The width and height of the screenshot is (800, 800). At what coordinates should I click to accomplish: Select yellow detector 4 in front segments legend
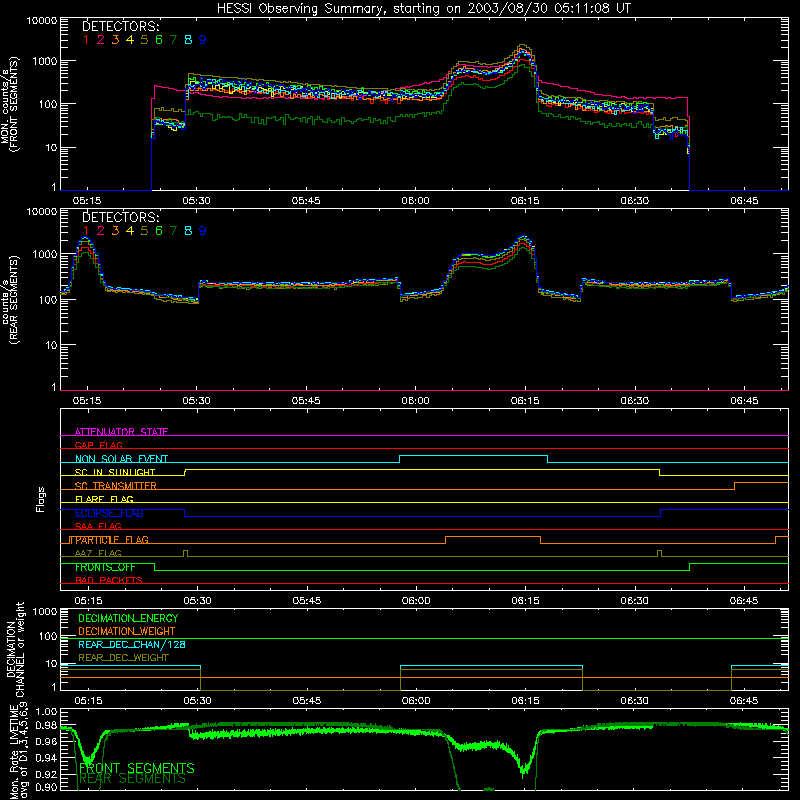(130, 40)
